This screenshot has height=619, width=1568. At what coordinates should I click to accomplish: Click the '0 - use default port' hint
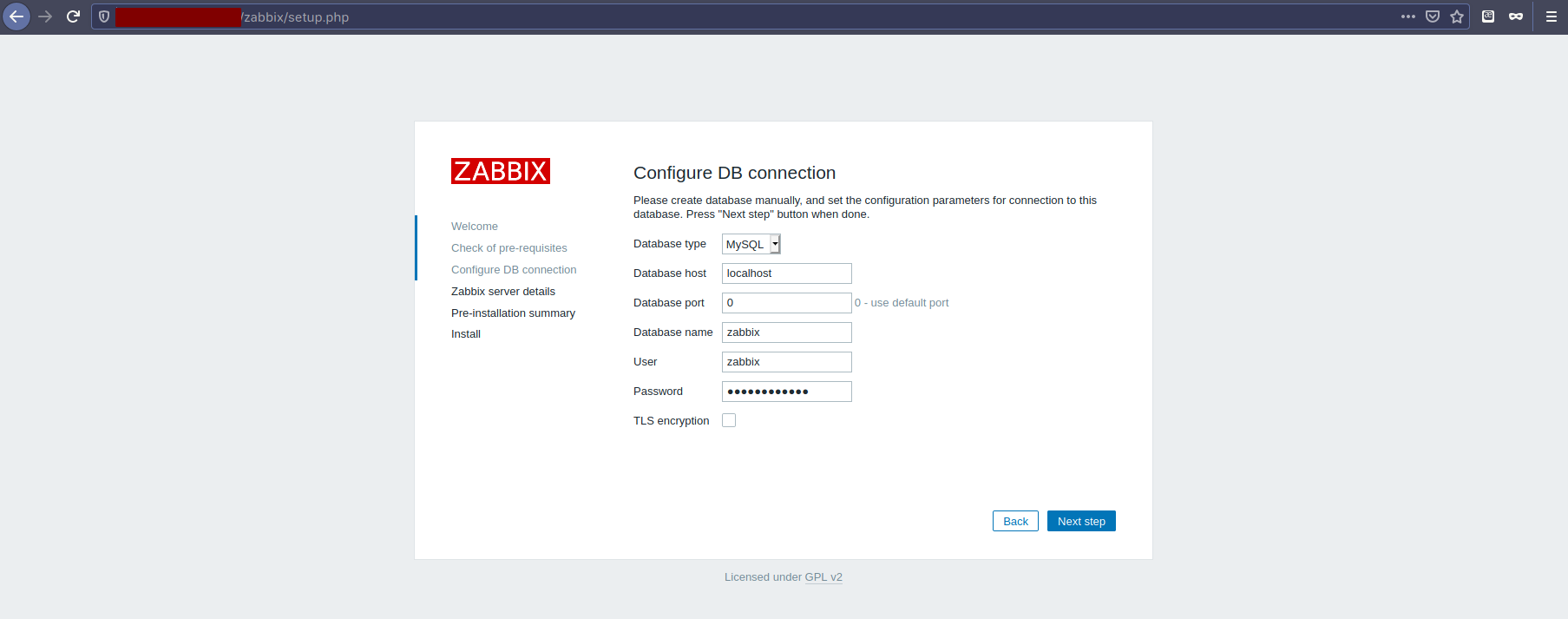tap(902, 303)
